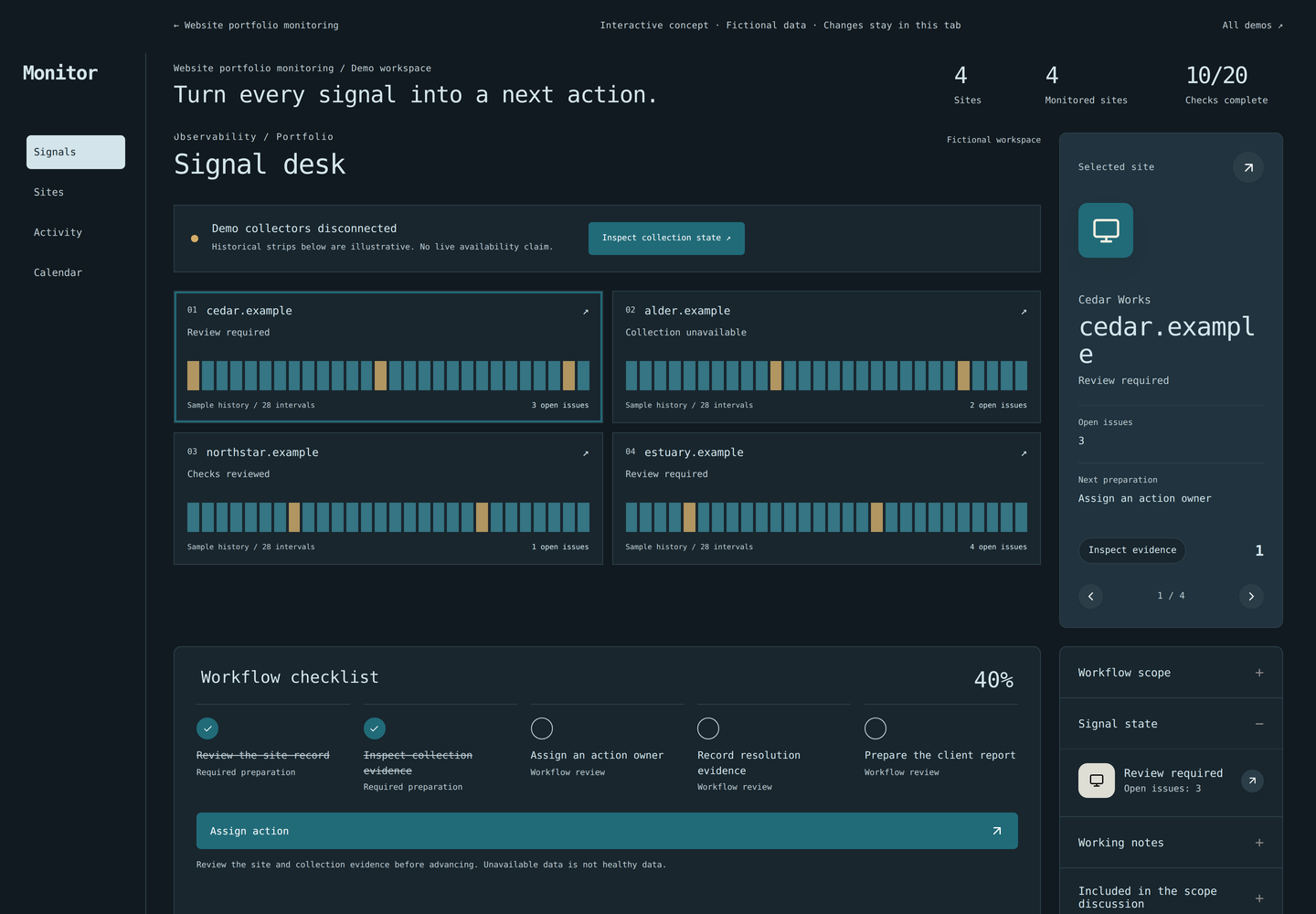The height and width of the screenshot is (914, 1316).
Task: Click 'Assign an action owner' next preparation
Action: 1144,499
